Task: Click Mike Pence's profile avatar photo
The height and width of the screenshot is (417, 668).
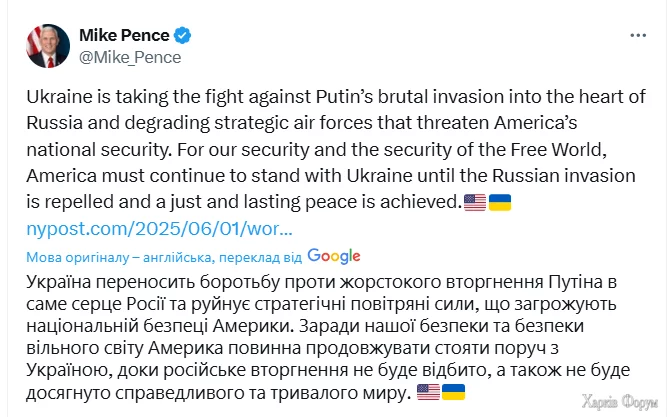Action: [48, 46]
